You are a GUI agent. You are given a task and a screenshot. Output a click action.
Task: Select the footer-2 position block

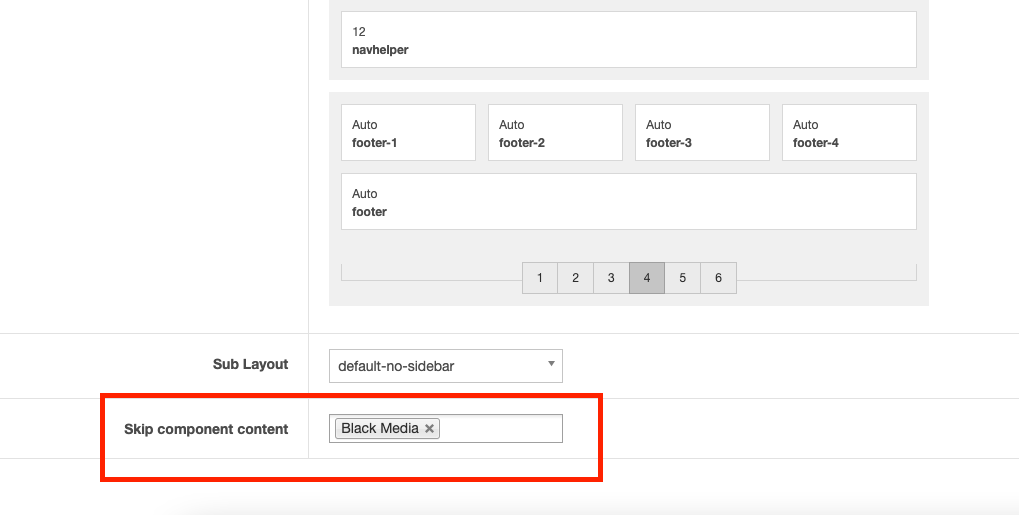coord(555,133)
